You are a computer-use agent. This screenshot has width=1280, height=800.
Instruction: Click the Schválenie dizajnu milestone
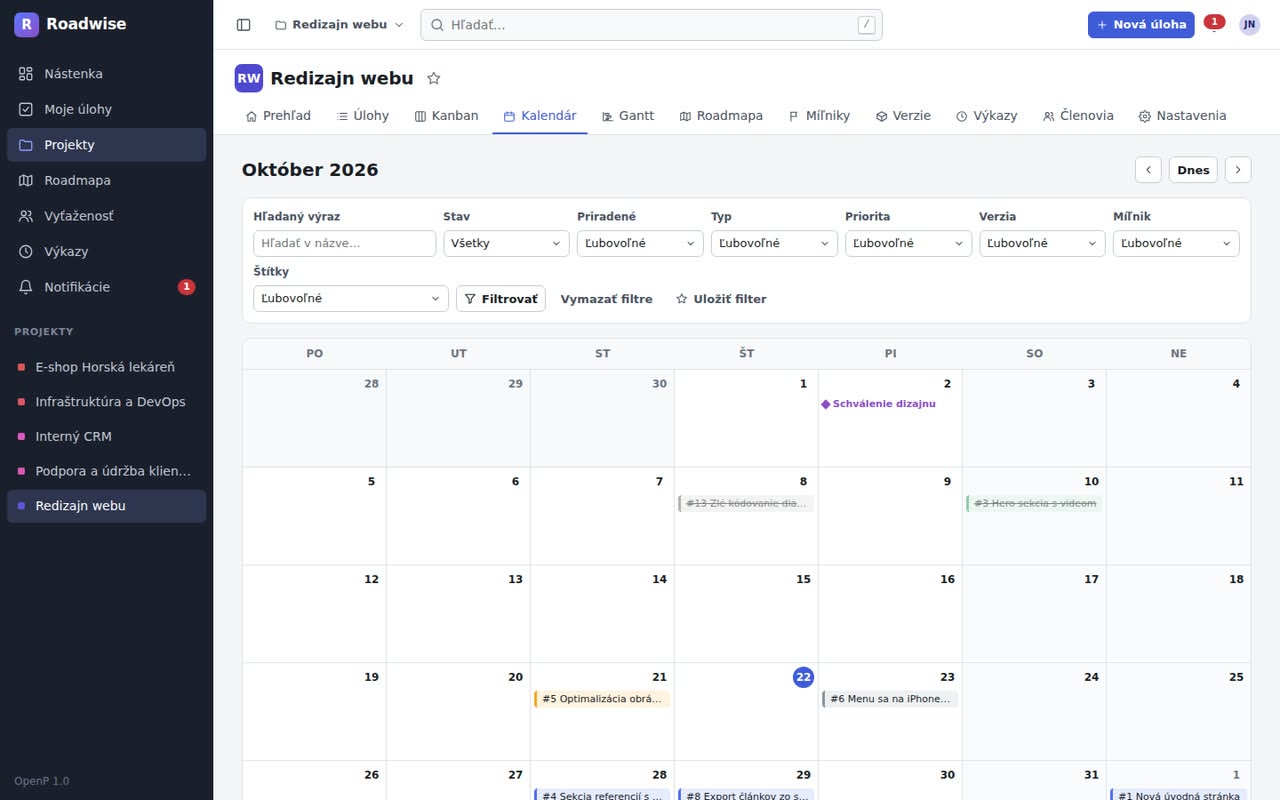click(x=879, y=404)
